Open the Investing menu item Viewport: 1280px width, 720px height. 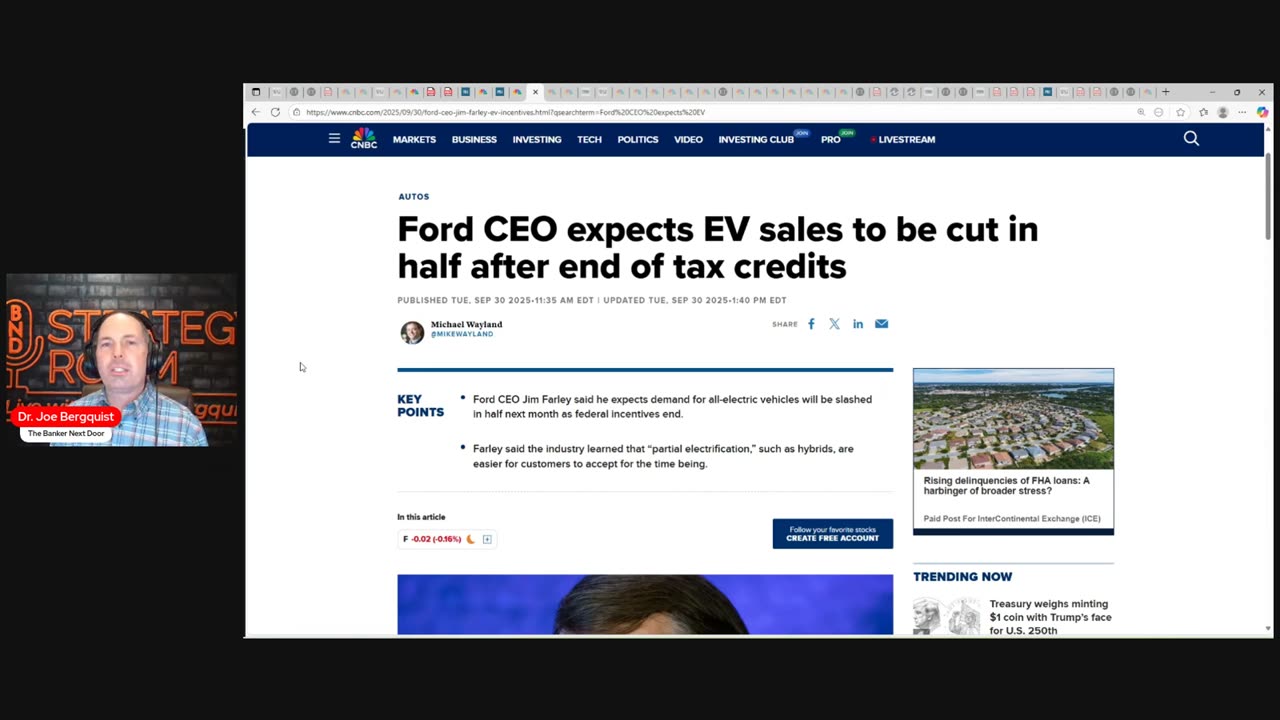(x=537, y=140)
